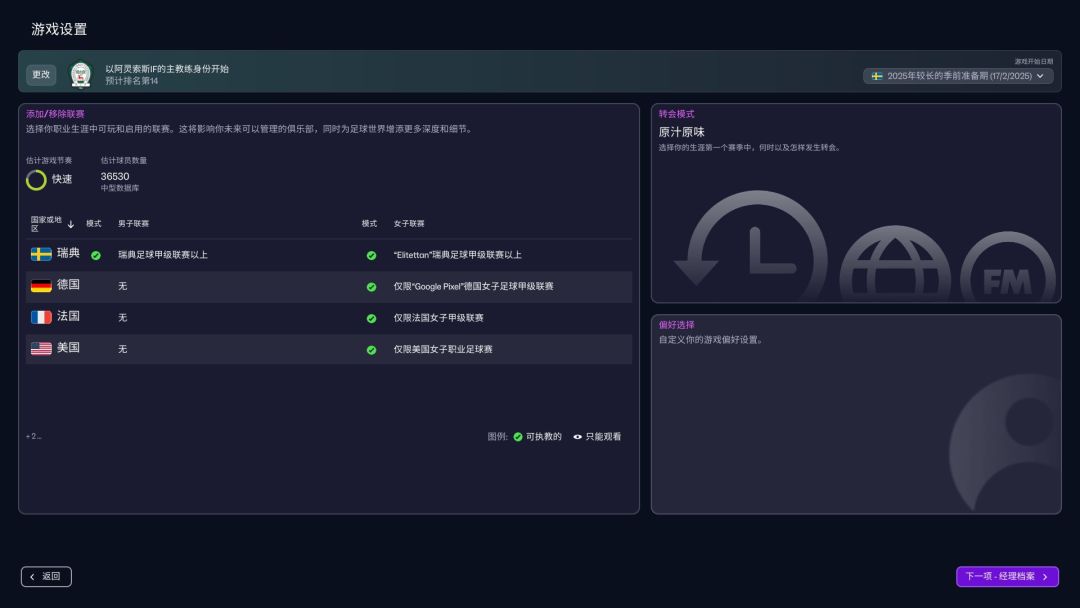Open 添加/移除联赛 panel heading
The width and height of the screenshot is (1080, 608).
click(55, 114)
